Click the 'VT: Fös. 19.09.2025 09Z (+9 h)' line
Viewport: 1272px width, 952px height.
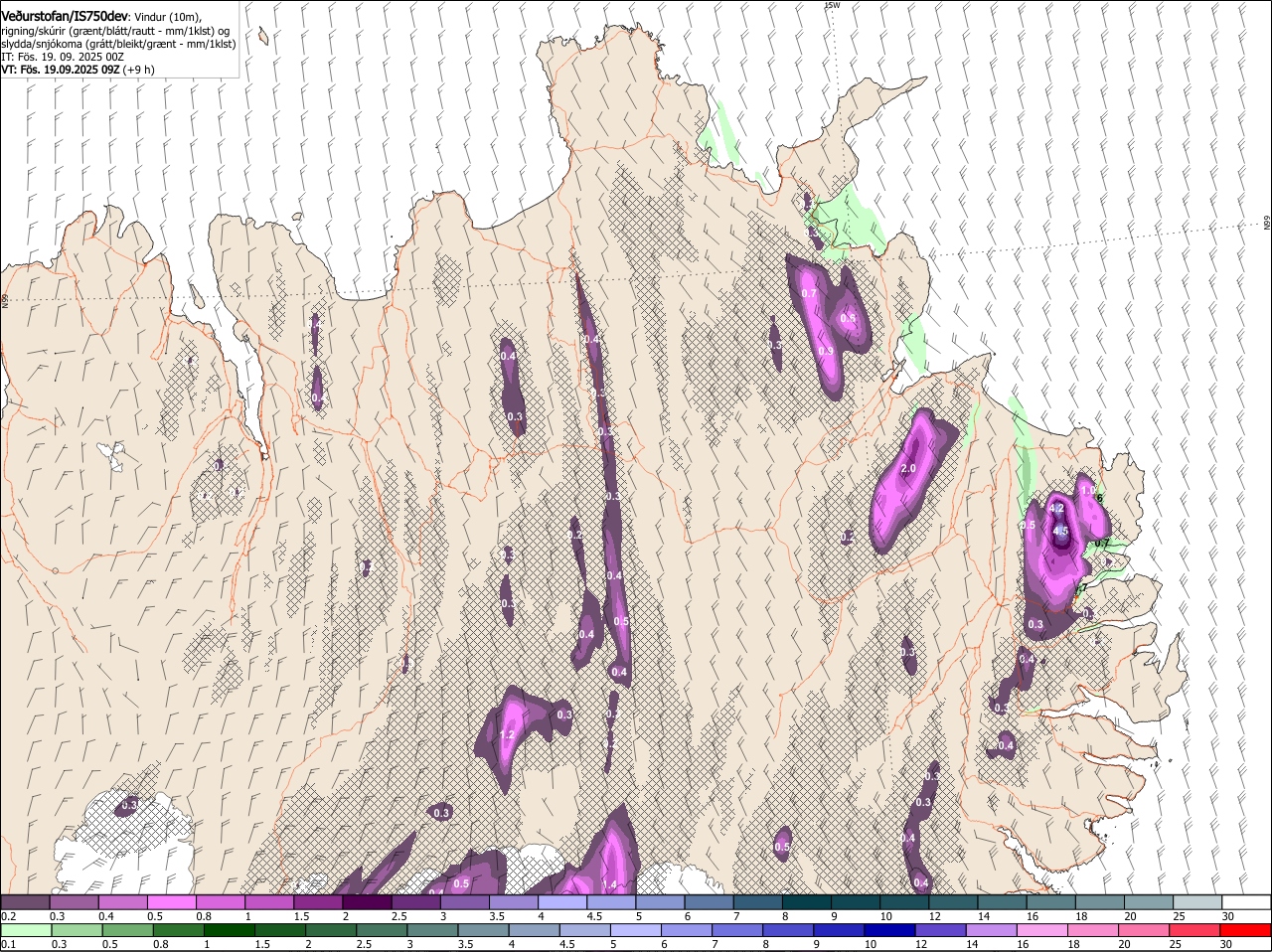coord(78,70)
